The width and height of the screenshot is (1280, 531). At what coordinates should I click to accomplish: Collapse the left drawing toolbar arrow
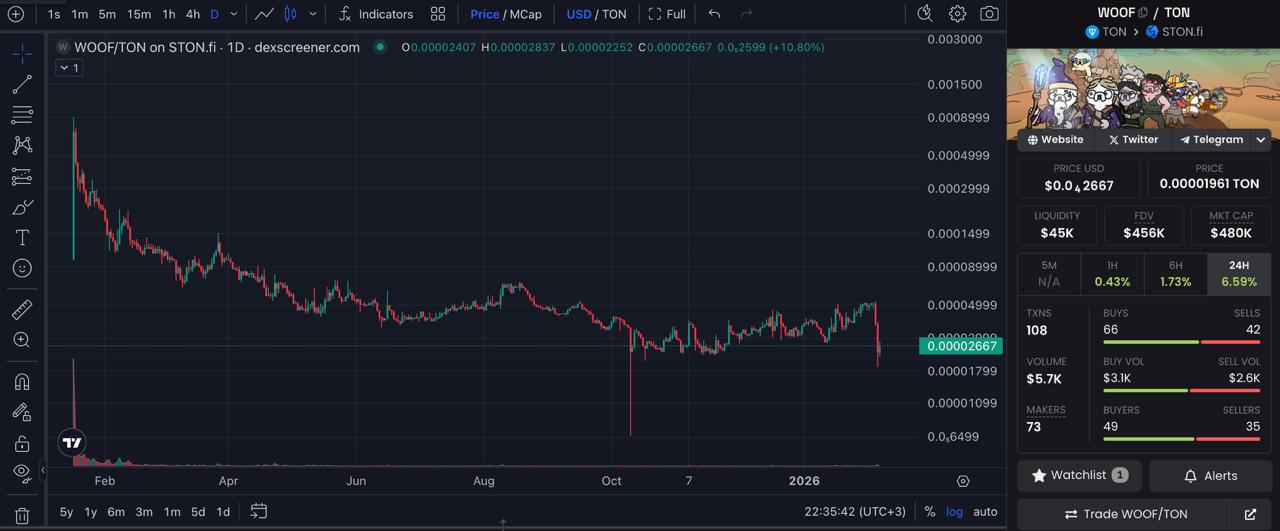[43, 470]
